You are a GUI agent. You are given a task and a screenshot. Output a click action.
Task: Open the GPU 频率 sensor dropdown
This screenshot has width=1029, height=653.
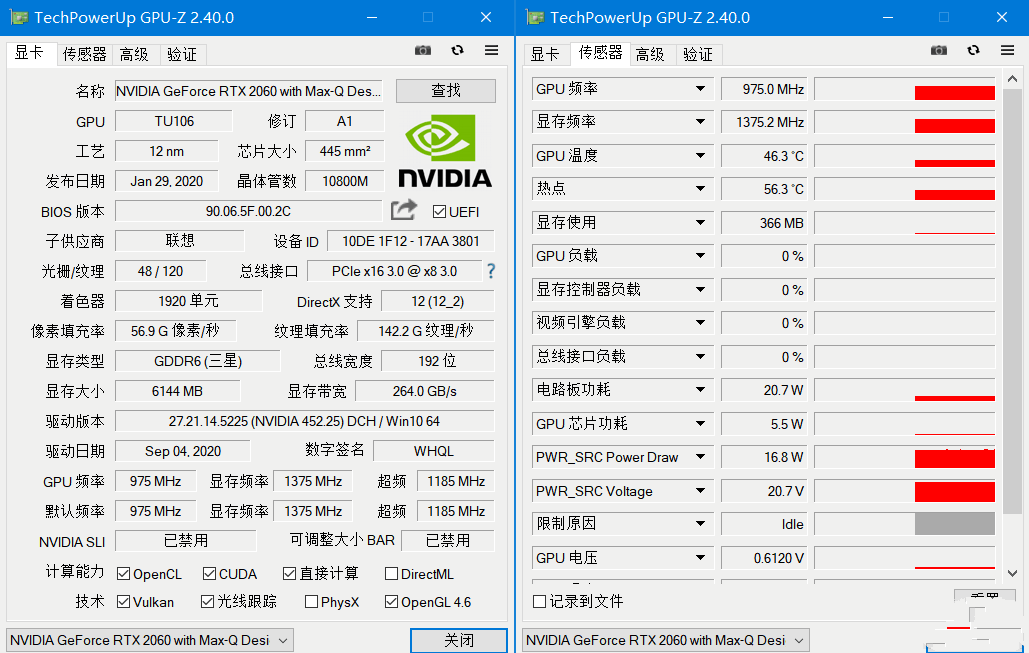point(700,88)
